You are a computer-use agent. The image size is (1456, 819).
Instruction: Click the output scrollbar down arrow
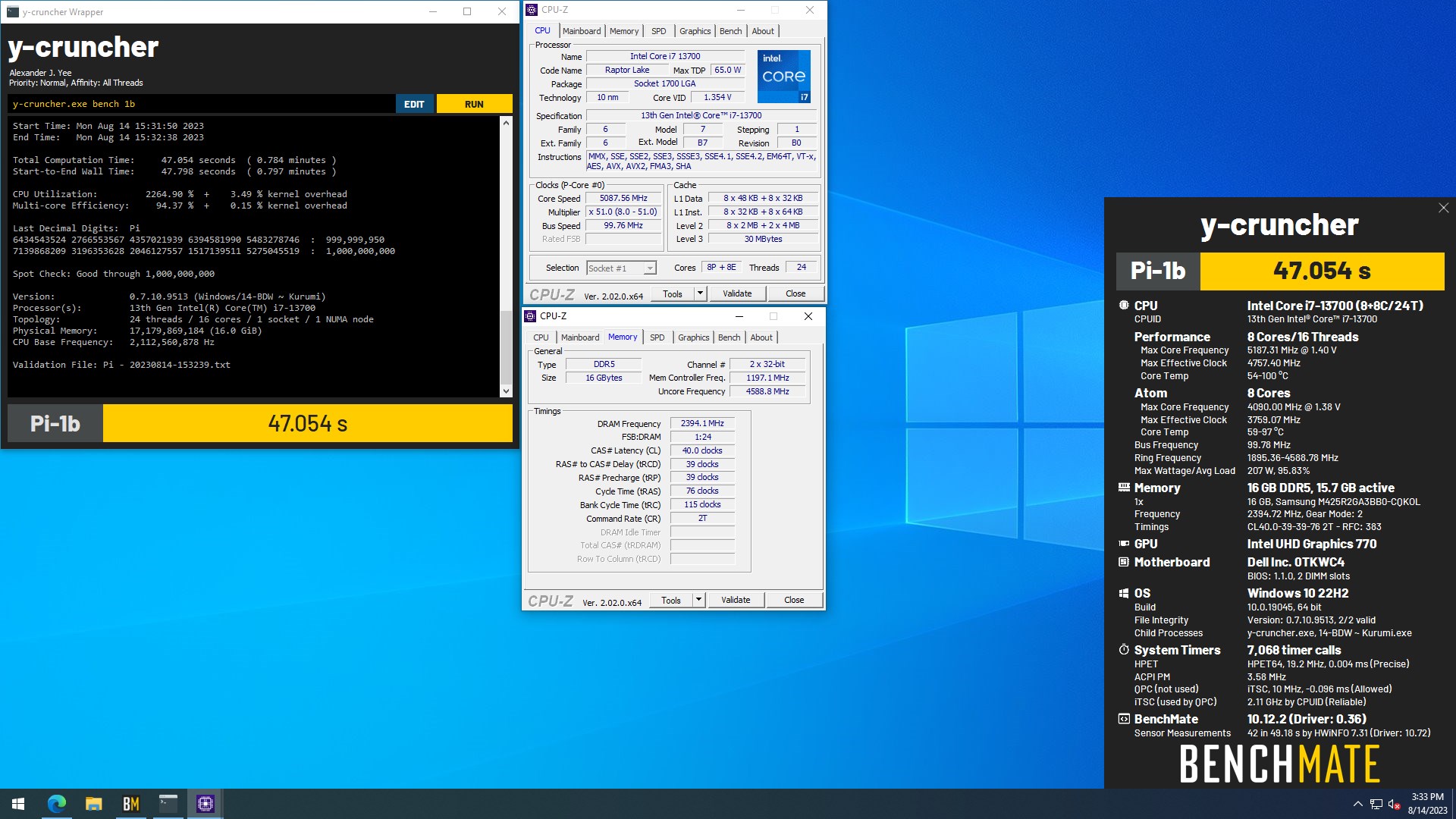(506, 391)
